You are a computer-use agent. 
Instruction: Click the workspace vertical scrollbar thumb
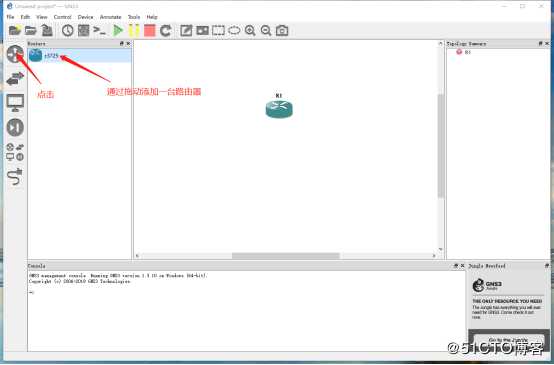pos(441,146)
